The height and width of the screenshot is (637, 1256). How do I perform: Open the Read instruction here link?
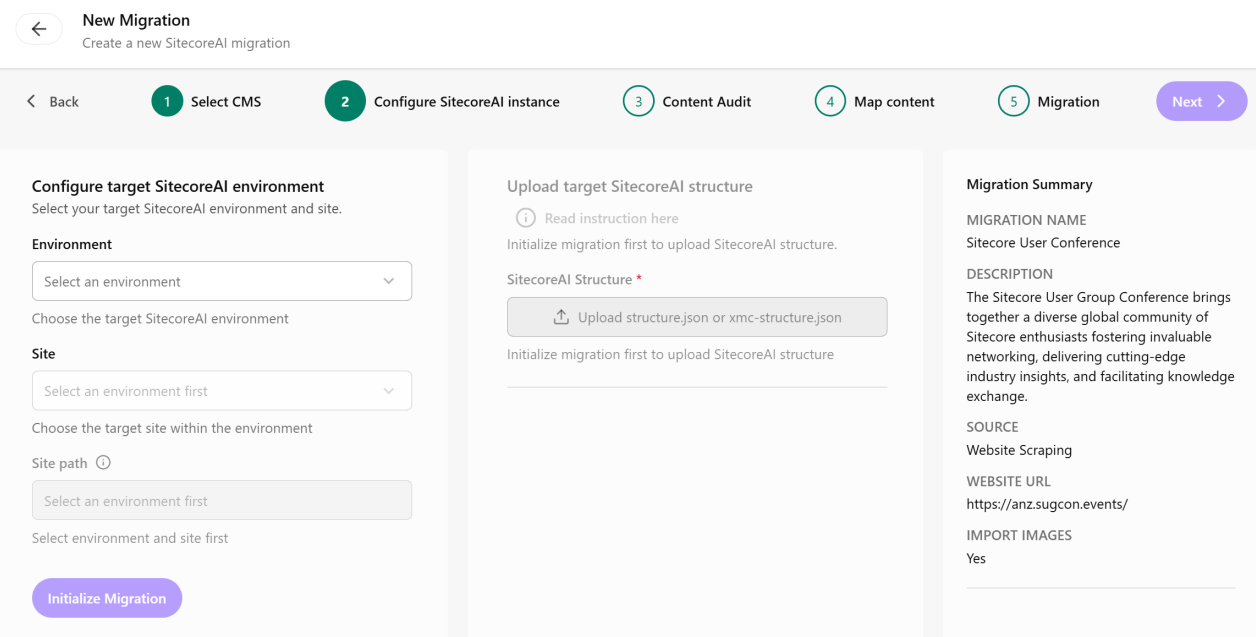(612, 218)
